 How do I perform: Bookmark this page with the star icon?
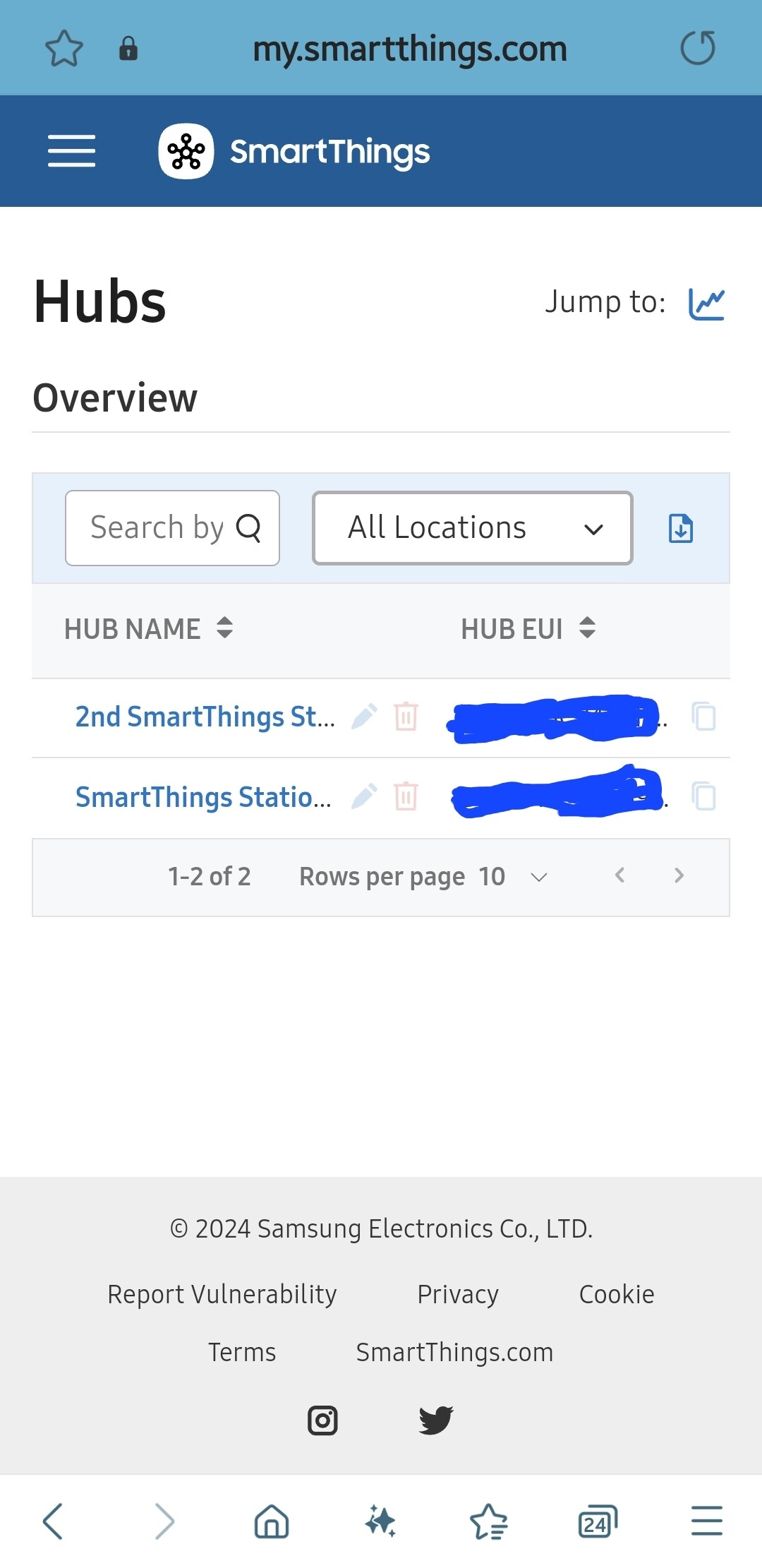click(64, 48)
